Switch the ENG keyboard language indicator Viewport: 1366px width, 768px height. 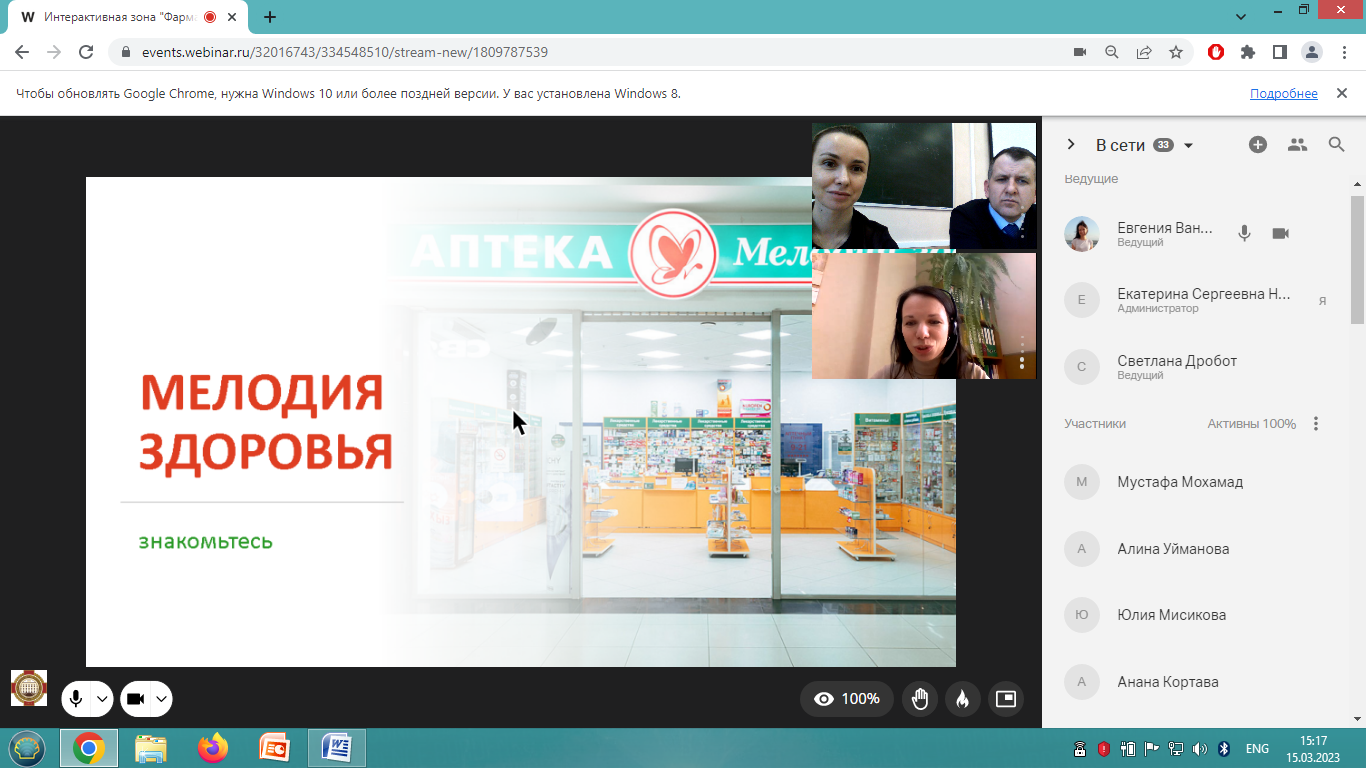1257,748
